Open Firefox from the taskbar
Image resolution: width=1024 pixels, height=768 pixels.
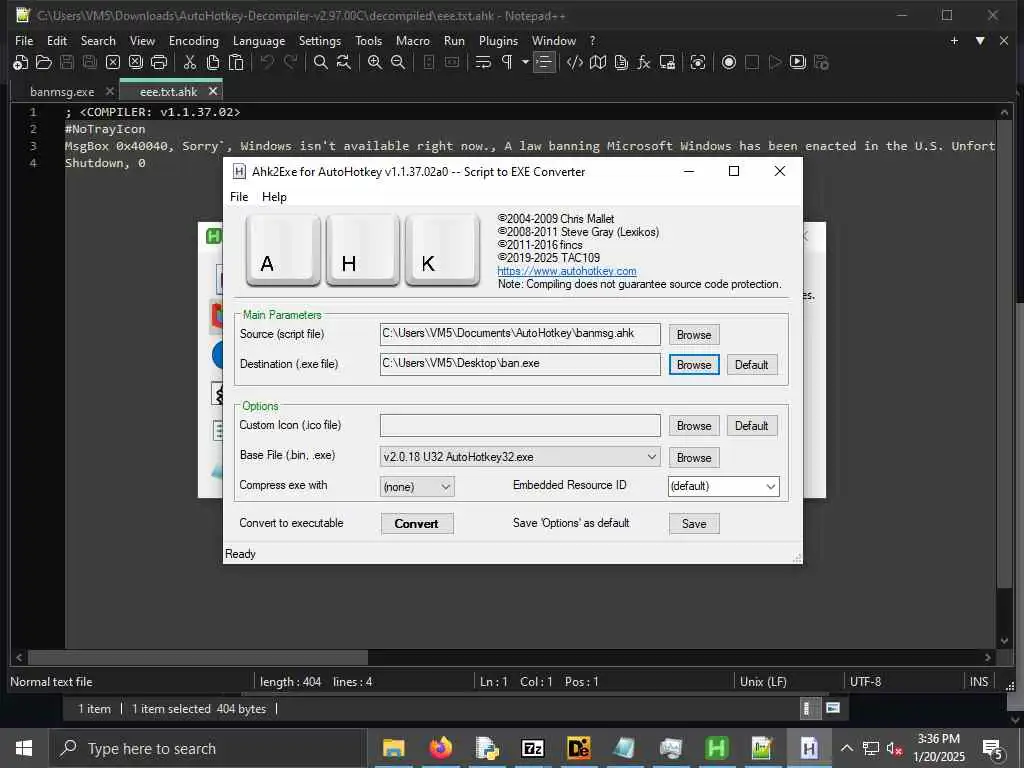[440, 748]
